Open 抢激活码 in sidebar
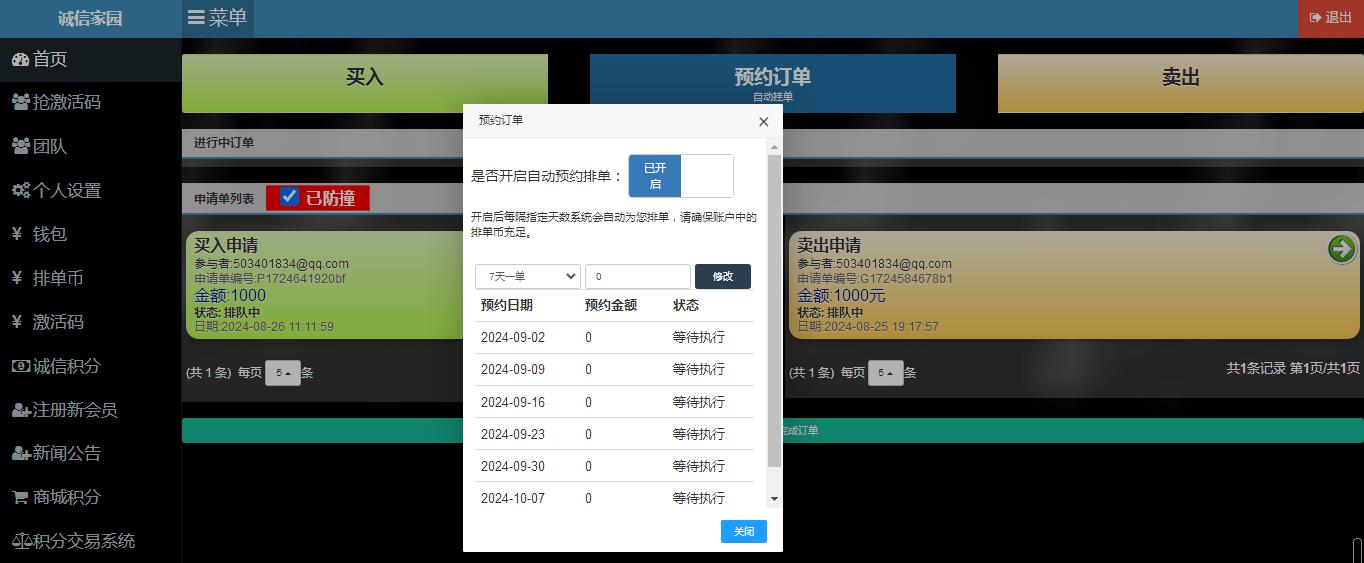Image resolution: width=1364 pixels, height=563 pixels. pyautogui.click(x=66, y=102)
